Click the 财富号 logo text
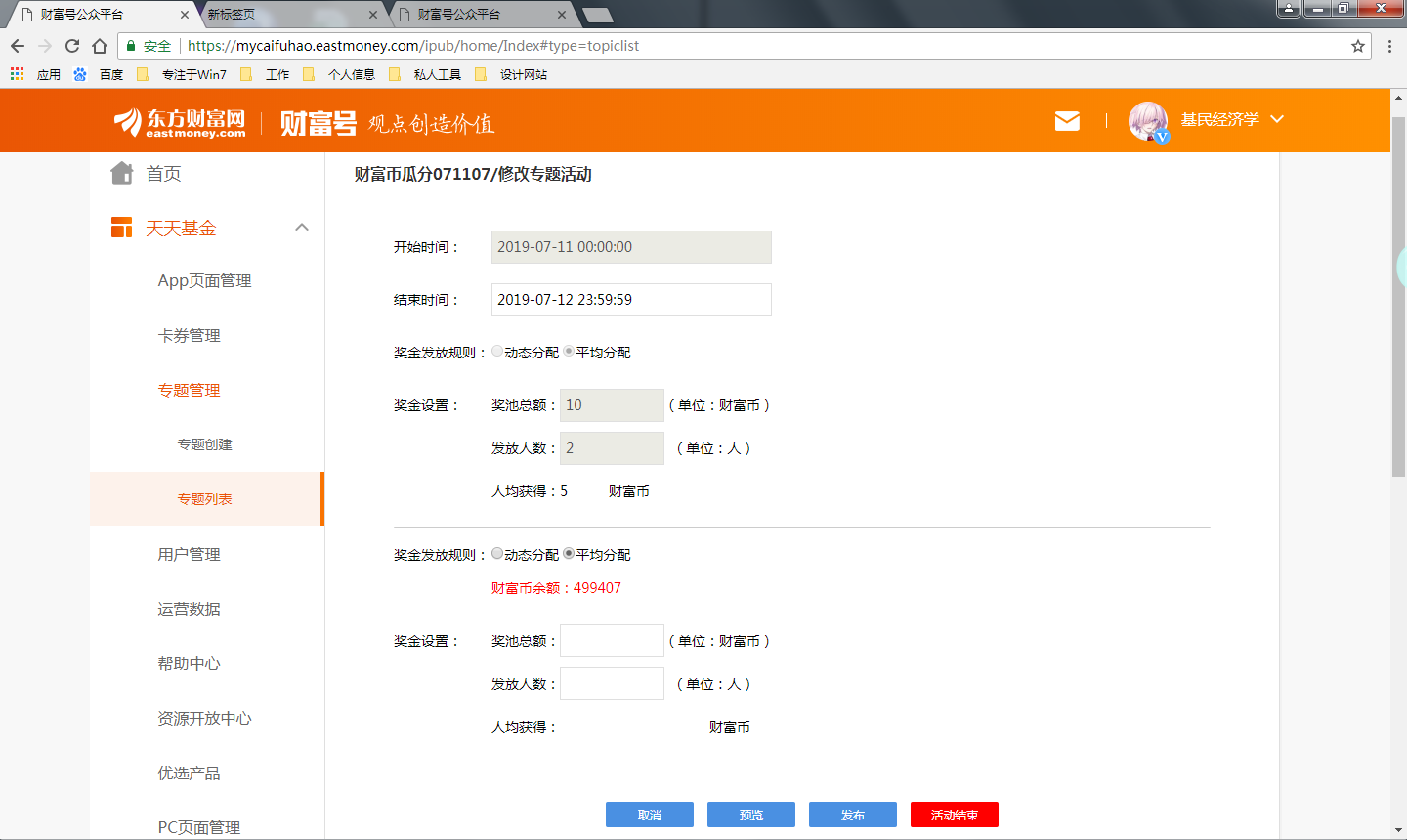The width and height of the screenshot is (1407, 840). pyautogui.click(x=319, y=123)
